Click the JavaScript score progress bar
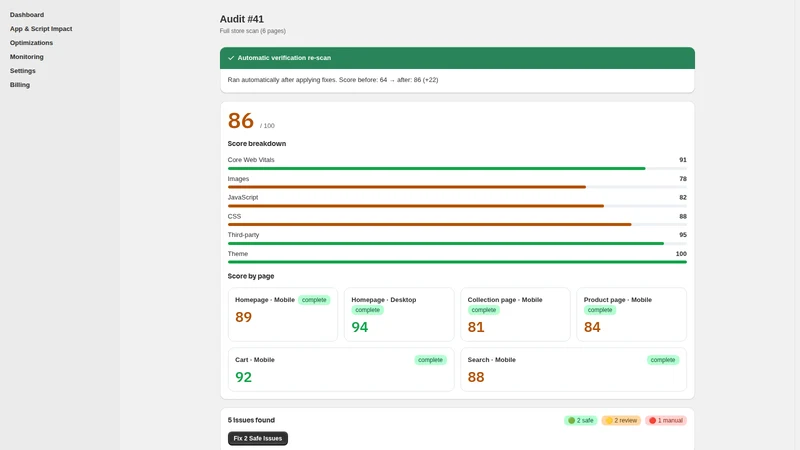This screenshot has height=450, width=800. pos(457,206)
